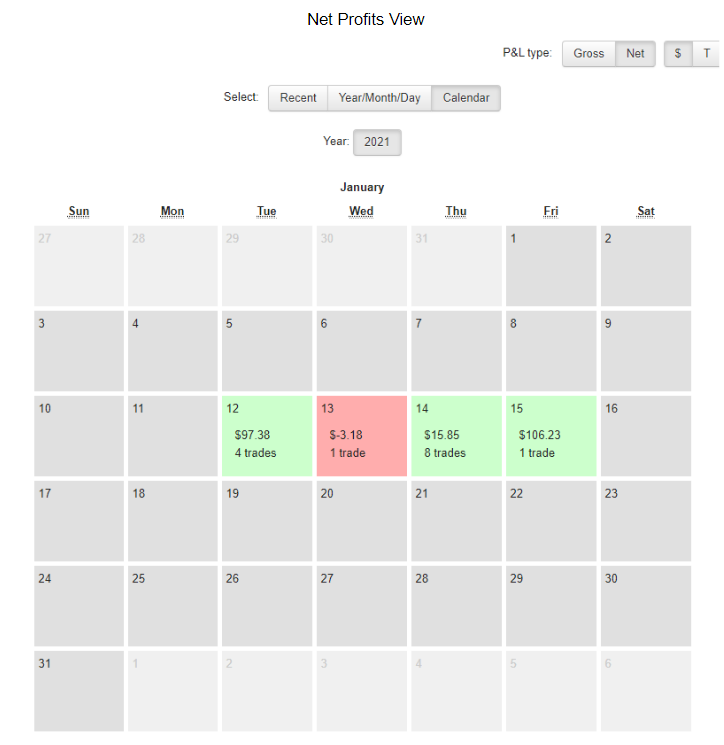
Task: Click the 2021 year button
Action: click(377, 142)
